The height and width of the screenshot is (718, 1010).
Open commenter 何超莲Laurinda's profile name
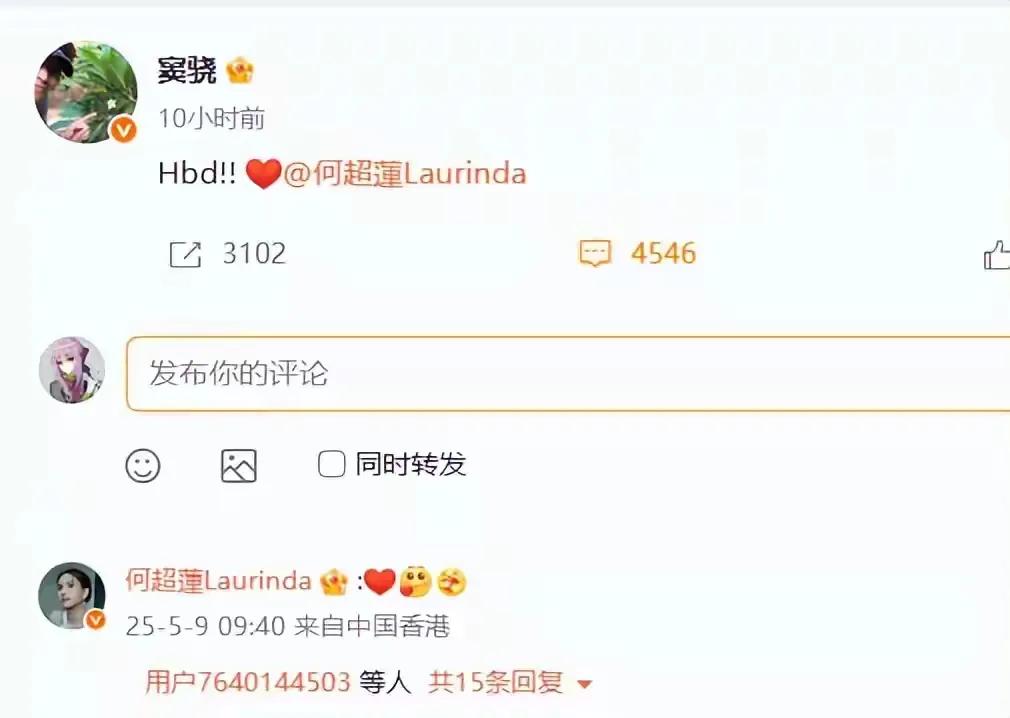218,581
